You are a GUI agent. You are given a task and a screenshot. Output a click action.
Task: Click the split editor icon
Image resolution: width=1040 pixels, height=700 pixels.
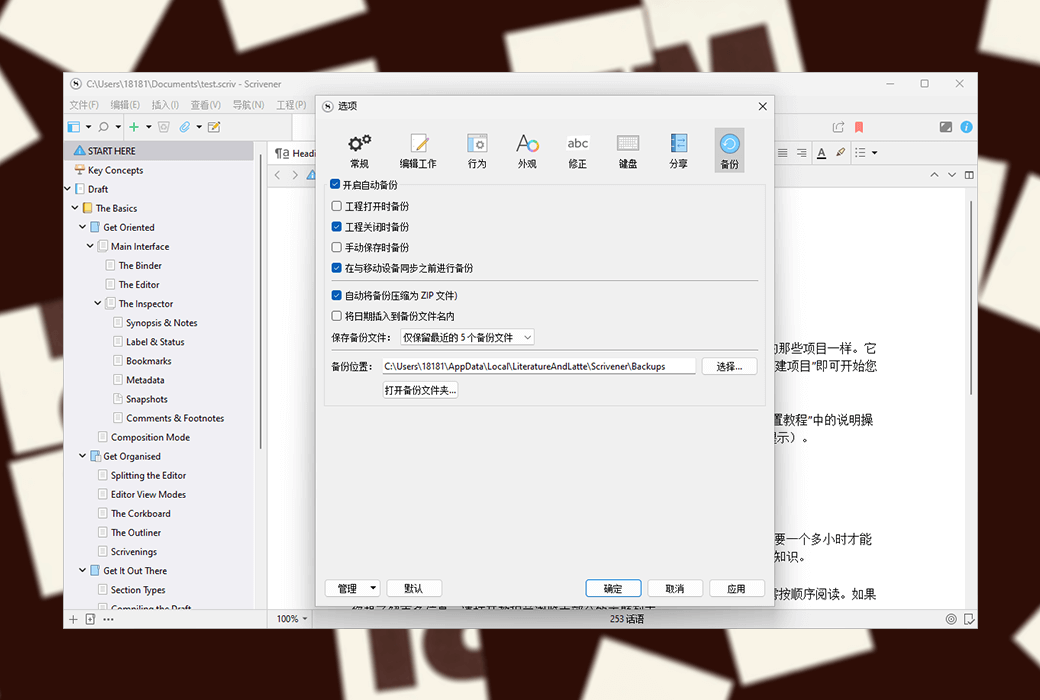click(x=969, y=175)
